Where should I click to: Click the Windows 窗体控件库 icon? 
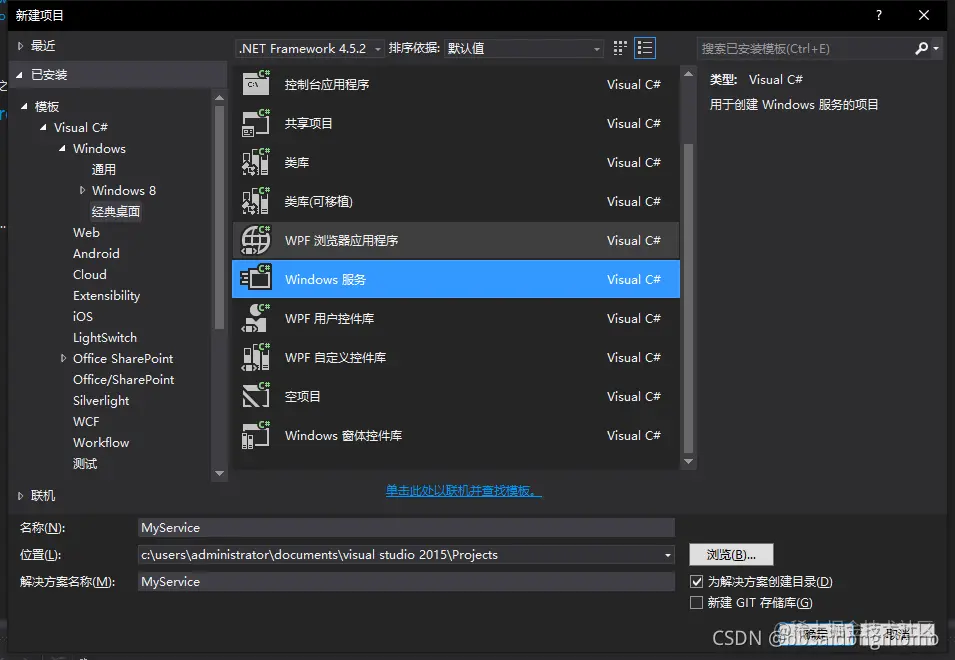(x=256, y=435)
